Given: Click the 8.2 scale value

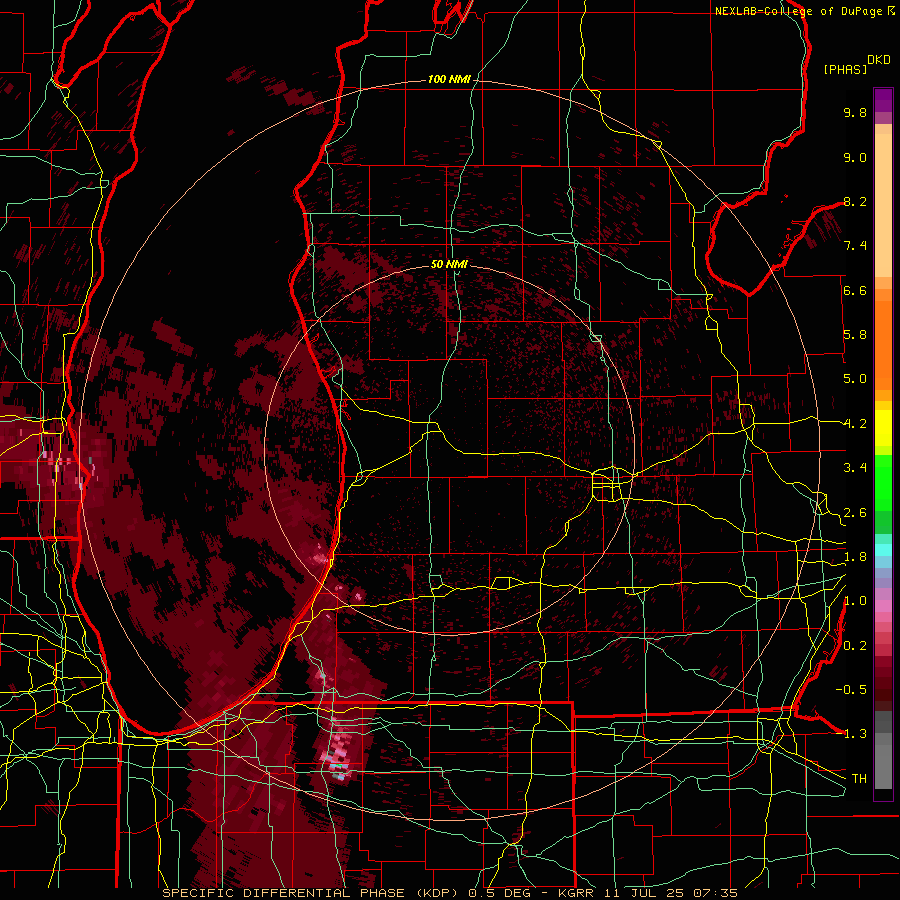Looking at the screenshot, I should (x=855, y=201).
